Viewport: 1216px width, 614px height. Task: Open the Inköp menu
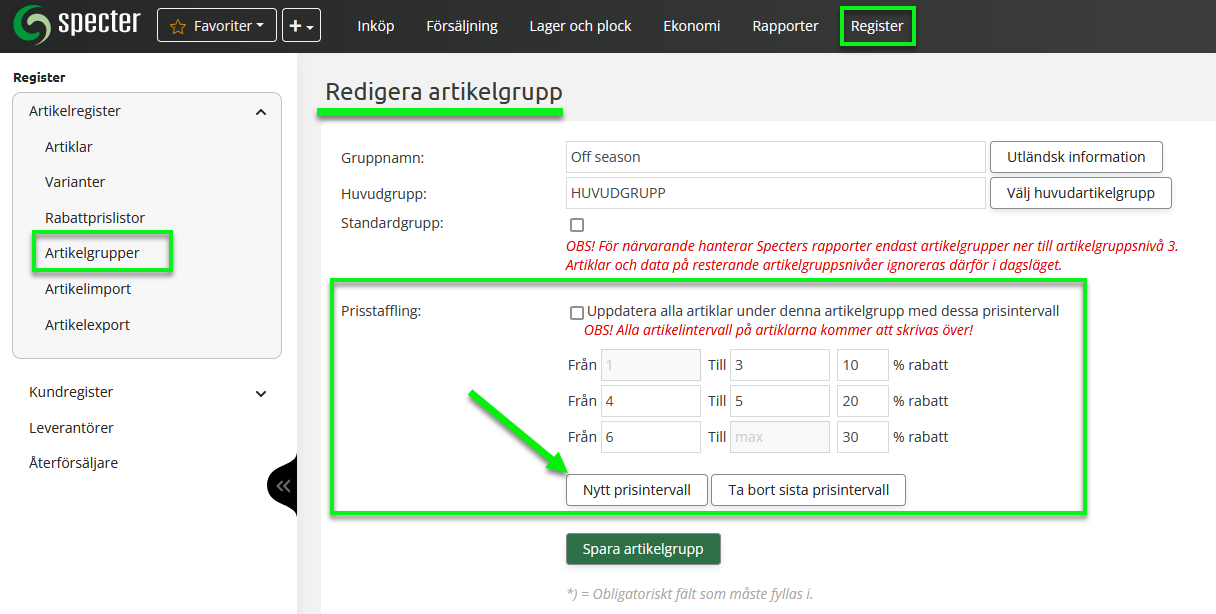(x=375, y=26)
